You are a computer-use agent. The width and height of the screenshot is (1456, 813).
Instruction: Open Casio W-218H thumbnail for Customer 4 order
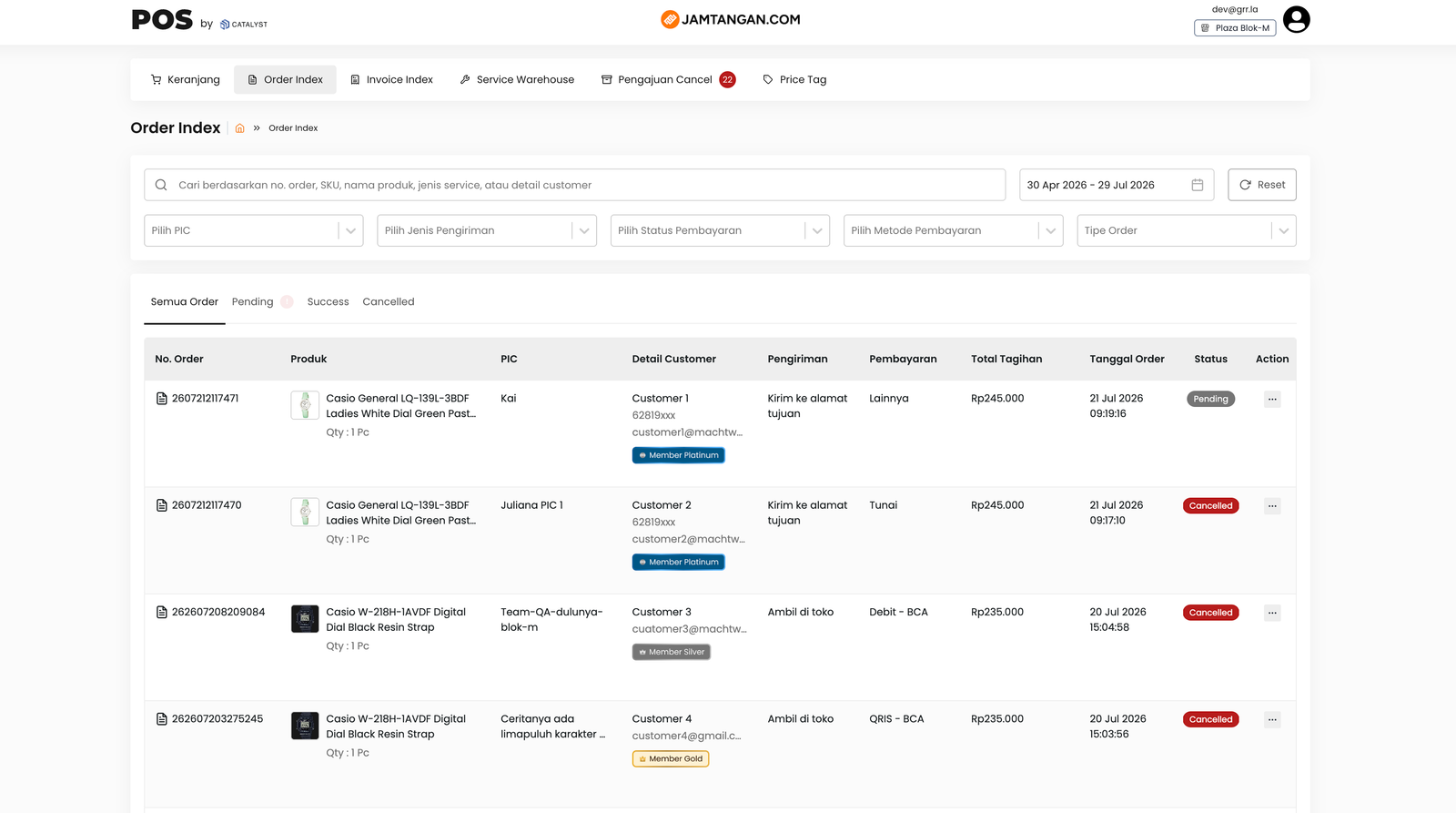coord(305,726)
